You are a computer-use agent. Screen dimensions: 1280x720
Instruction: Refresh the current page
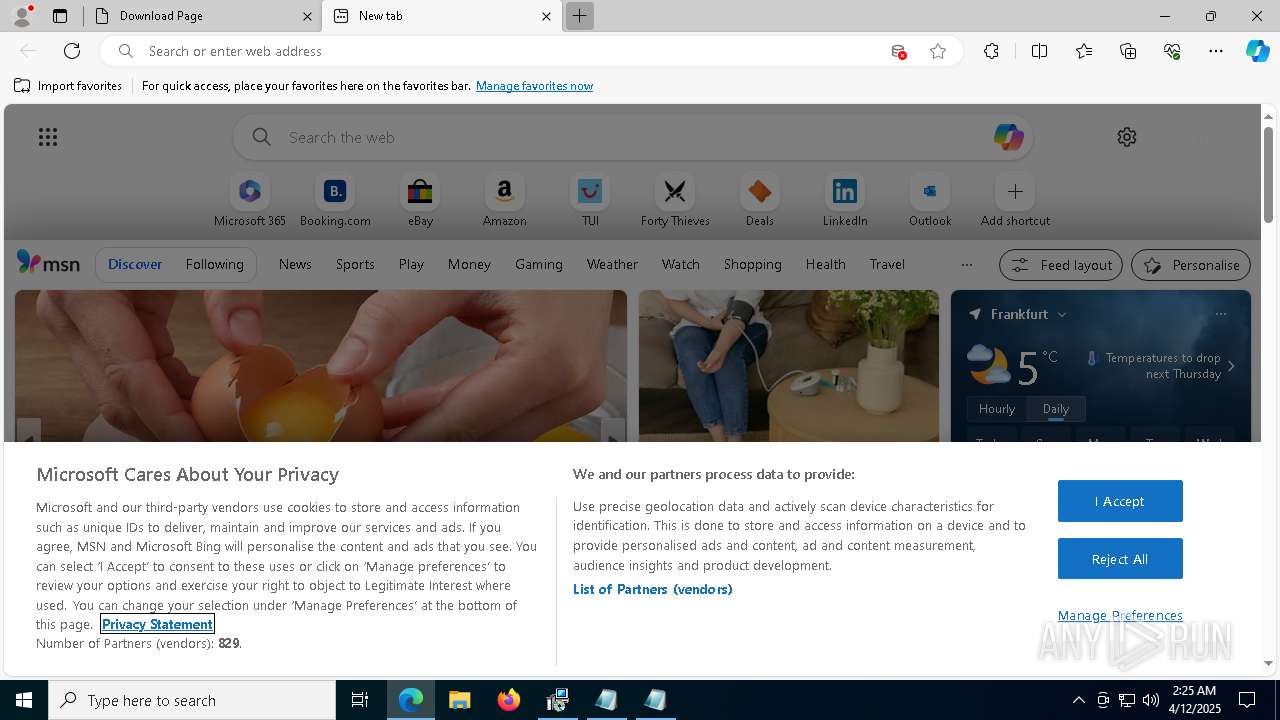pyautogui.click(x=72, y=51)
